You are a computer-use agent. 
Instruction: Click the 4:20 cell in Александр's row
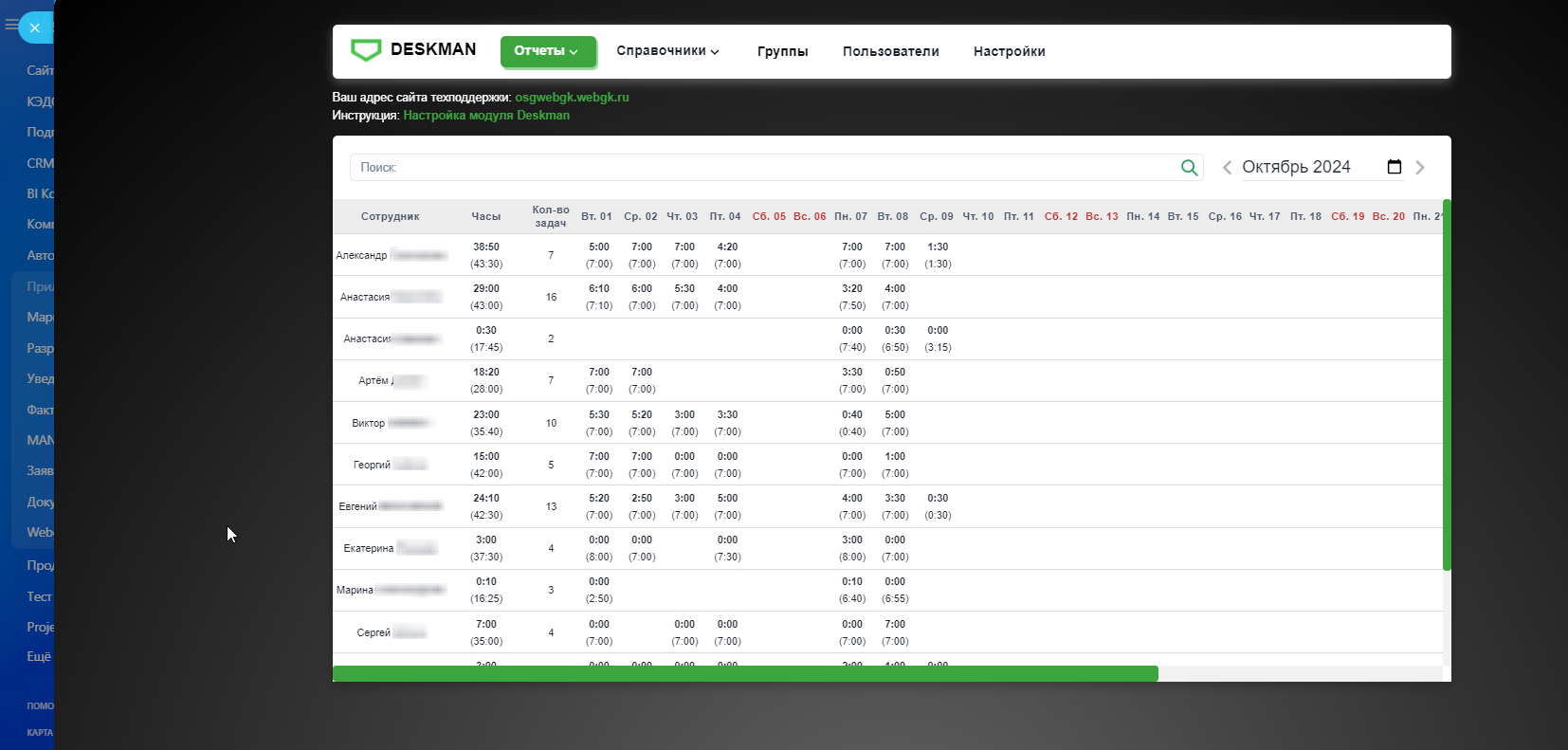(727, 247)
